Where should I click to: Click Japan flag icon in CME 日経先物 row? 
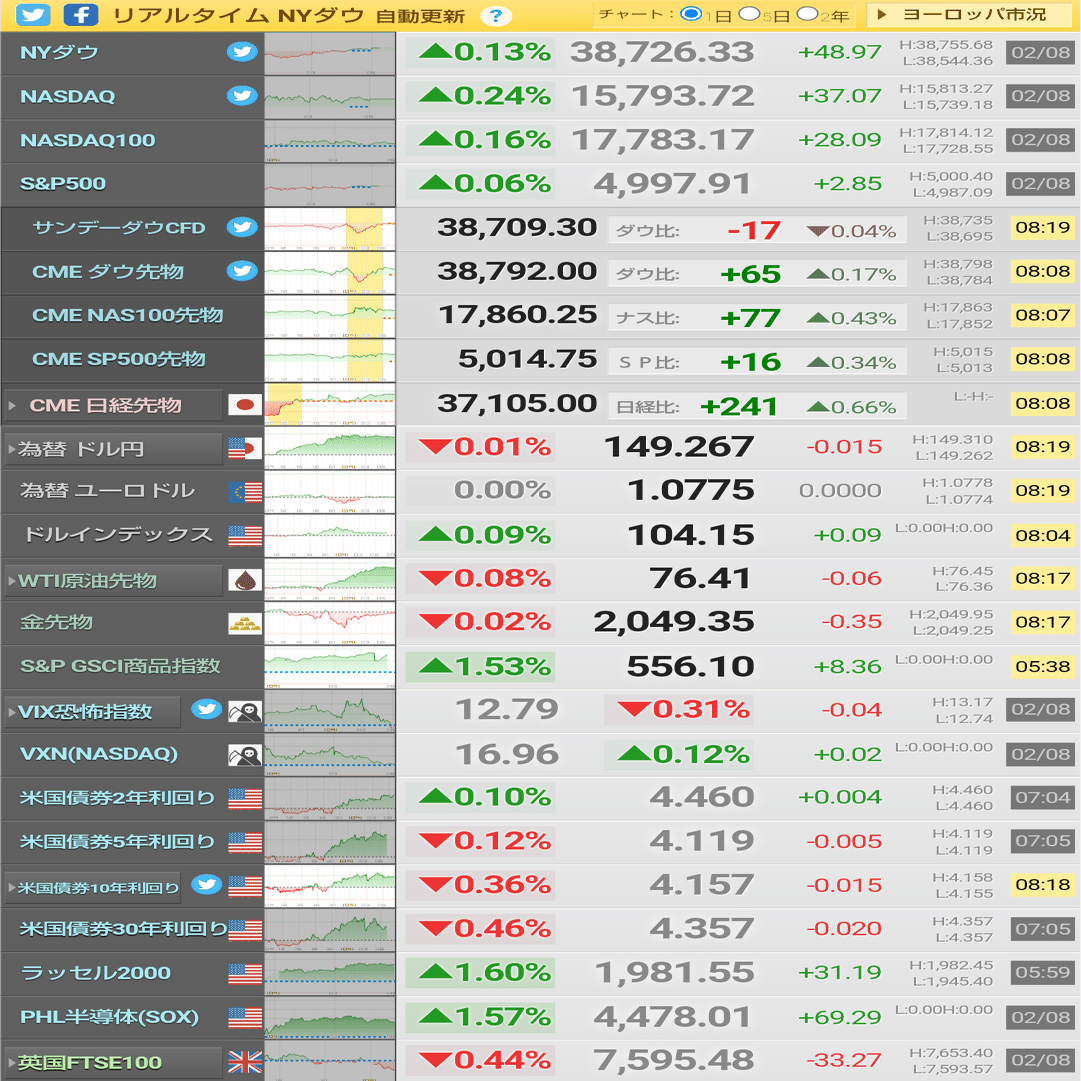click(x=245, y=405)
